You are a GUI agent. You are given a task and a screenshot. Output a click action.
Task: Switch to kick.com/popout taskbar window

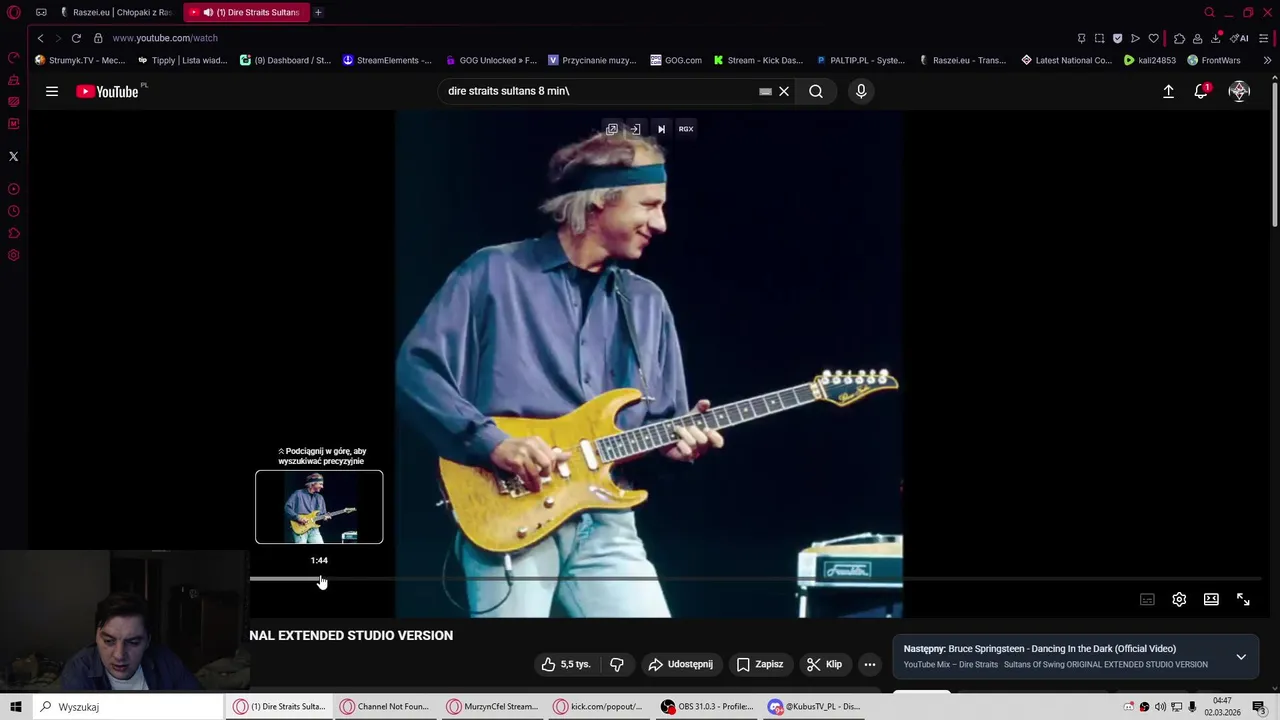tap(599, 707)
